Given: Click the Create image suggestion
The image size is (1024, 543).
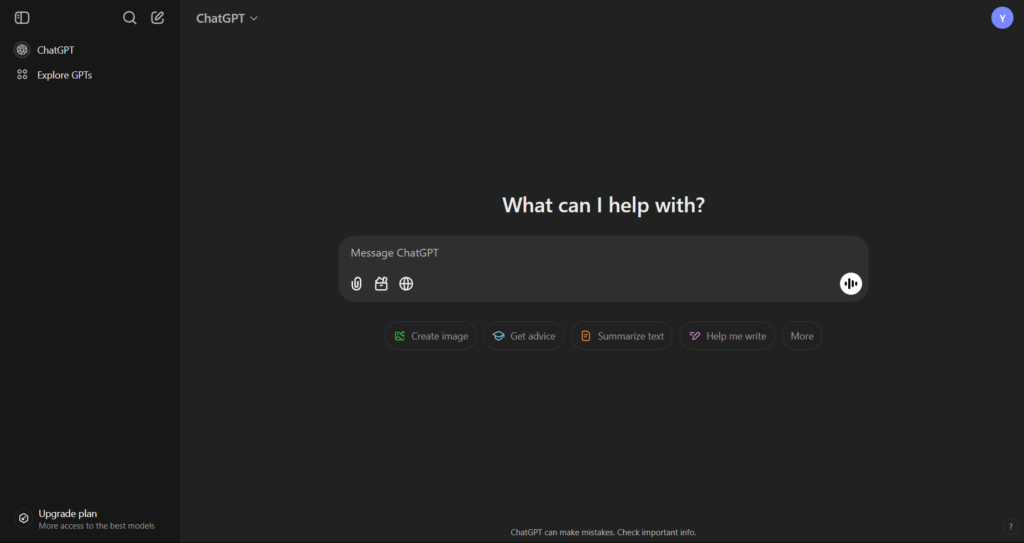Looking at the screenshot, I should (x=431, y=336).
